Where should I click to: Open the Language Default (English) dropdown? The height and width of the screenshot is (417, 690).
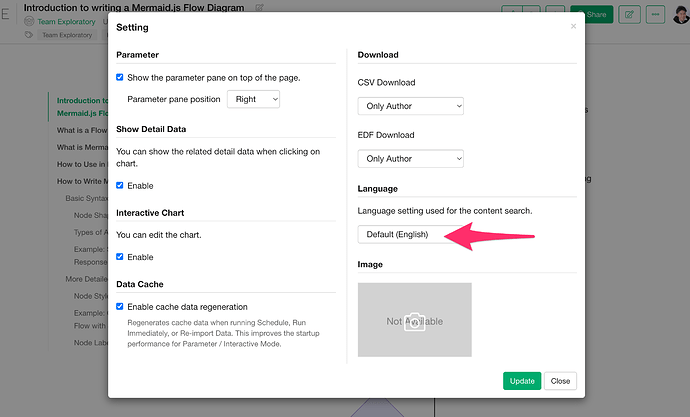pos(410,234)
